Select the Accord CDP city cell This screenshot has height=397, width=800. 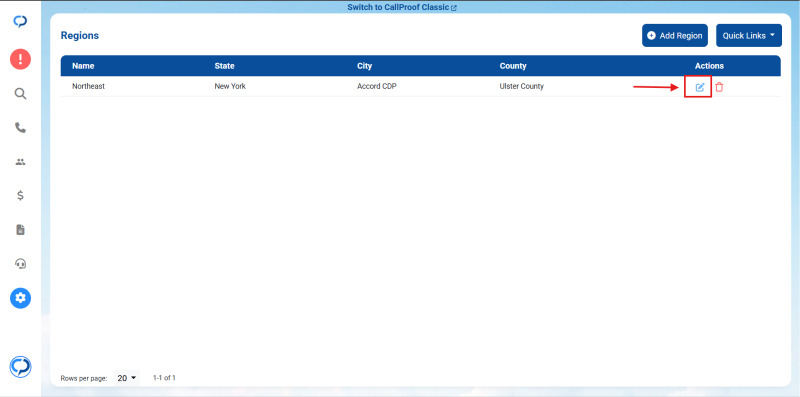tap(377, 86)
